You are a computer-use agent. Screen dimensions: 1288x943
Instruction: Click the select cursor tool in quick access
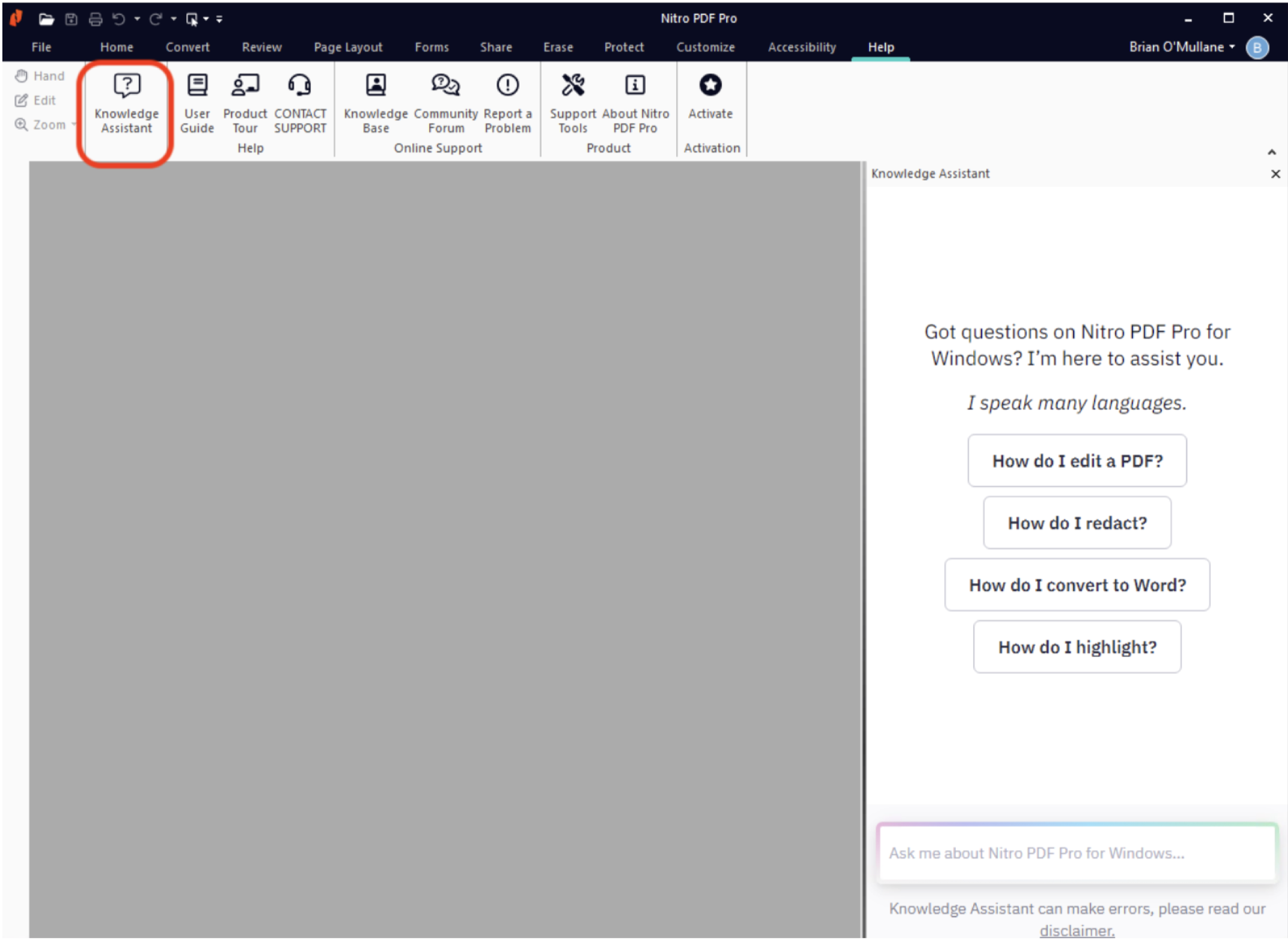coord(192,19)
